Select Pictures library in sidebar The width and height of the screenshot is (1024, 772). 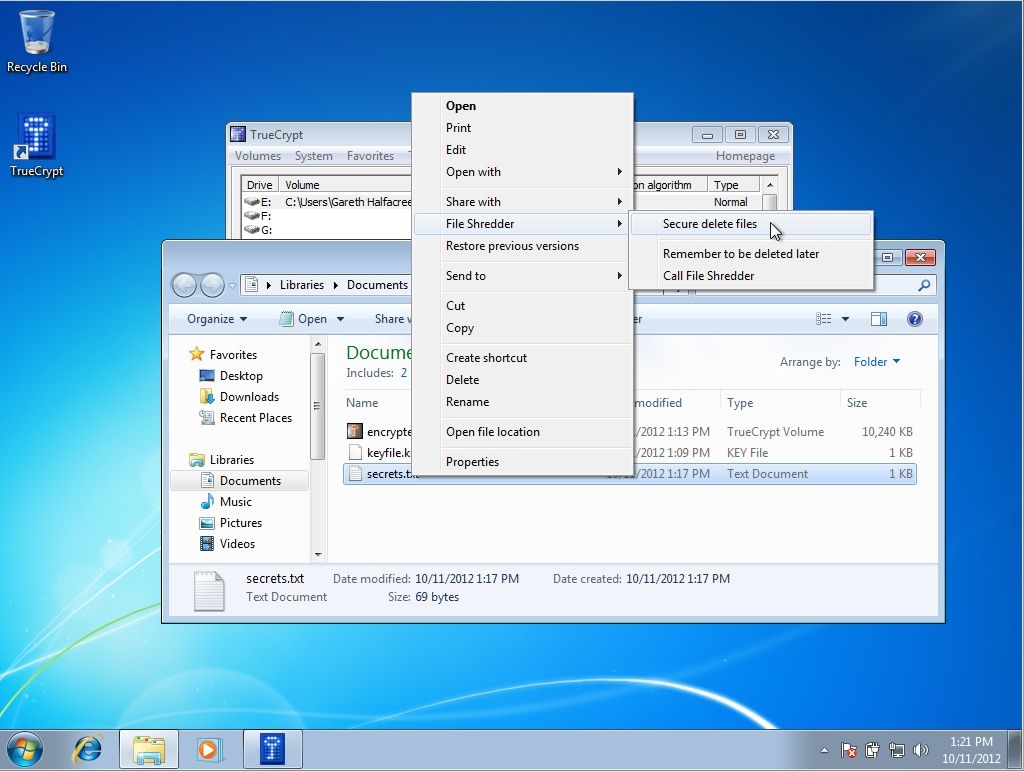pos(231,523)
